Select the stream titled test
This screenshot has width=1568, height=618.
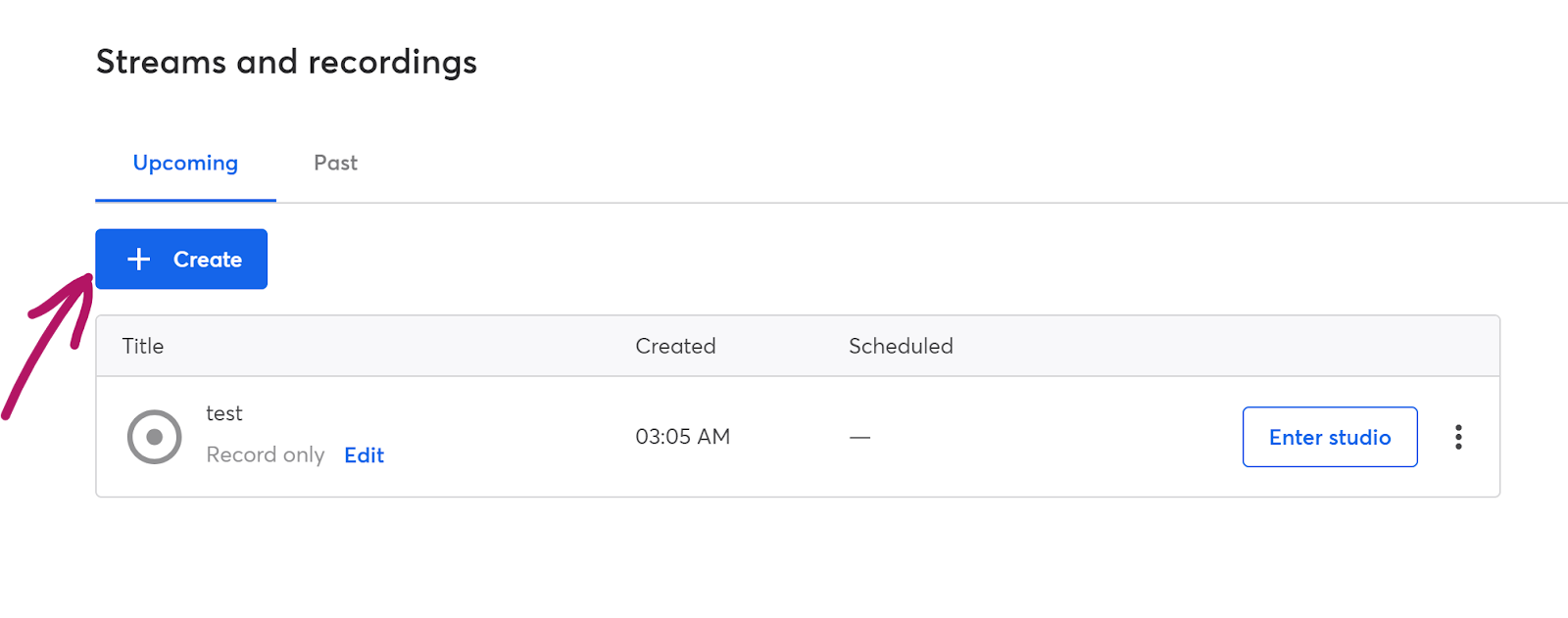[x=224, y=413]
